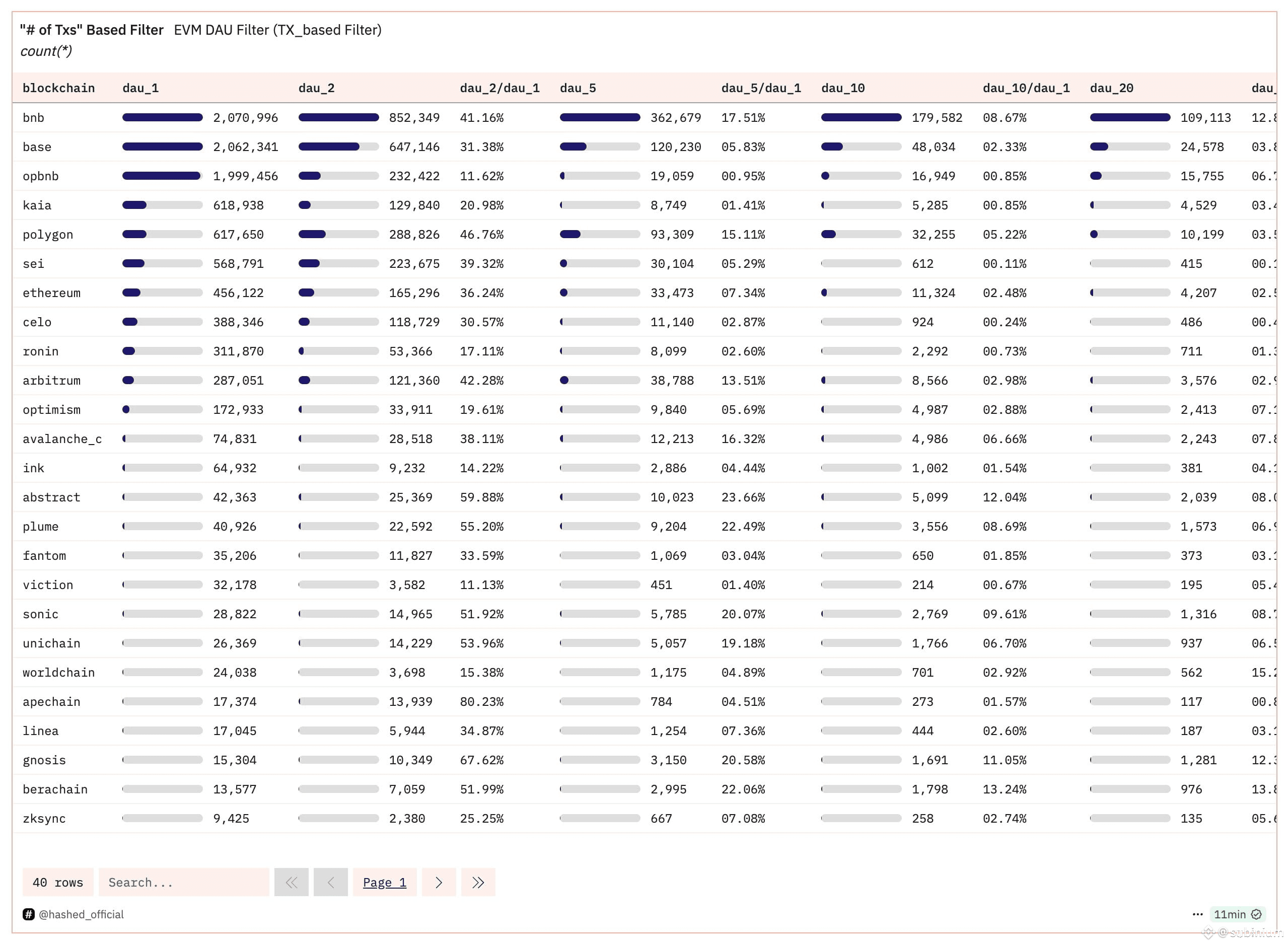Screen dimensions: 1288x945
Task: Click the 11min refresh status badge
Action: click(1237, 914)
